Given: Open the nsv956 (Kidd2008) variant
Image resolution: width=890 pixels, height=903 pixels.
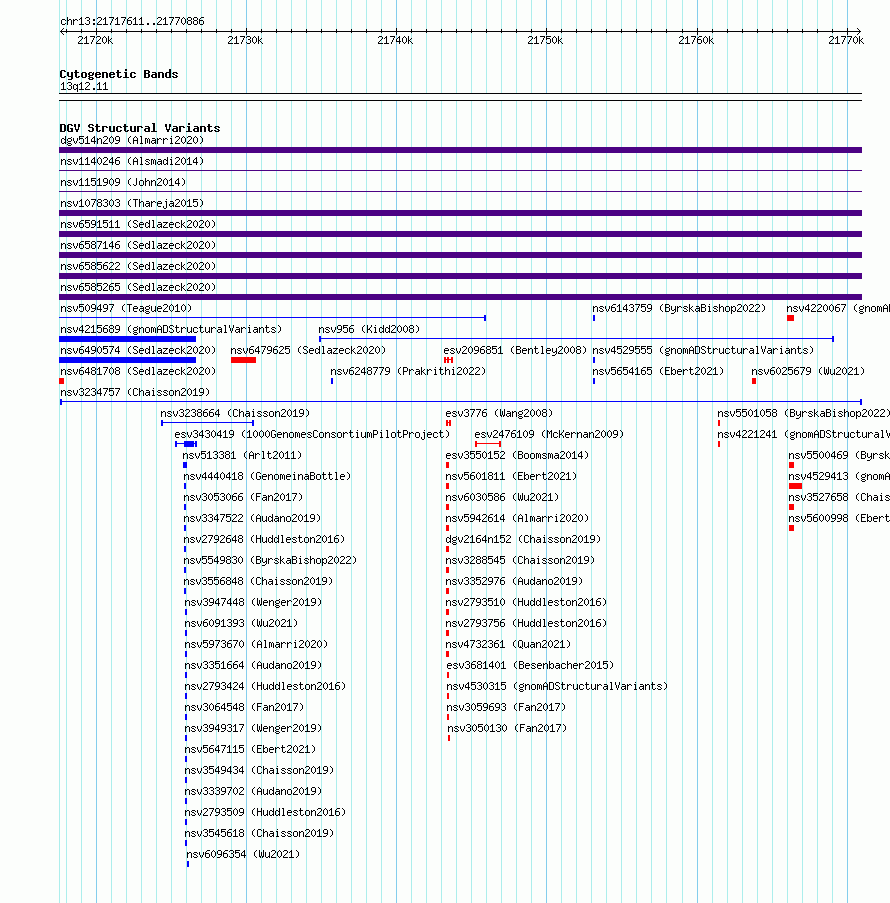Looking at the screenshot, I should pyautogui.click(x=369, y=329).
